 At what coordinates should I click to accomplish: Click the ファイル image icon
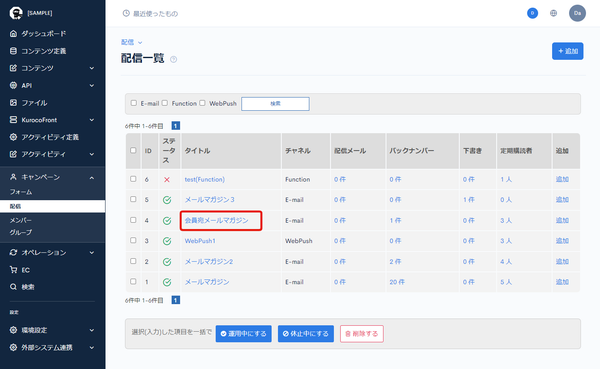(x=13, y=103)
